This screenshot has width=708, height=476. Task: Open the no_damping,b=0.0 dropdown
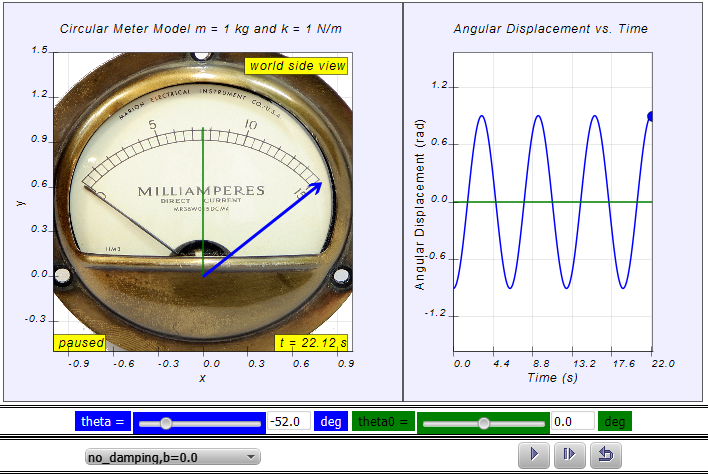coord(173,457)
